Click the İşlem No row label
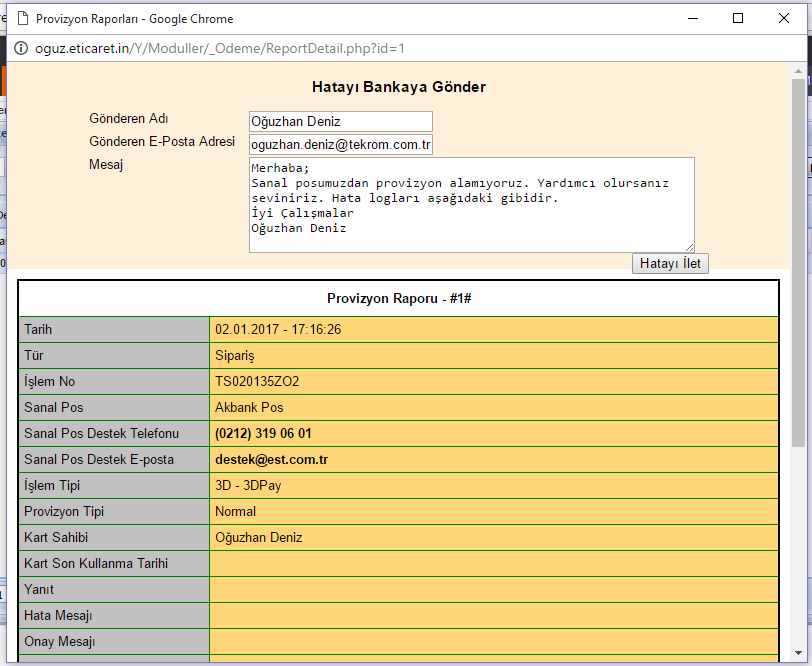812x666 pixels. [x=49, y=382]
